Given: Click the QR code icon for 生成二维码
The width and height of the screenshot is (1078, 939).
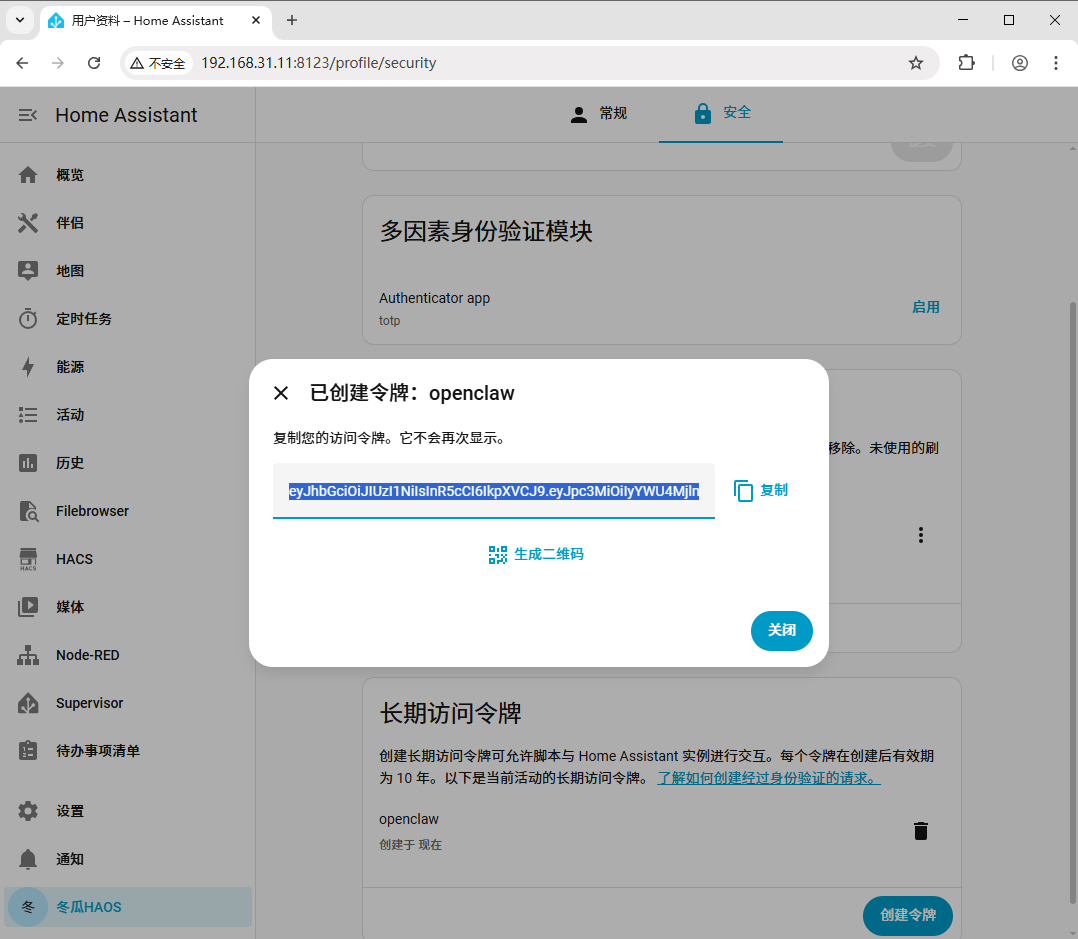Looking at the screenshot, I should point(498,555).
